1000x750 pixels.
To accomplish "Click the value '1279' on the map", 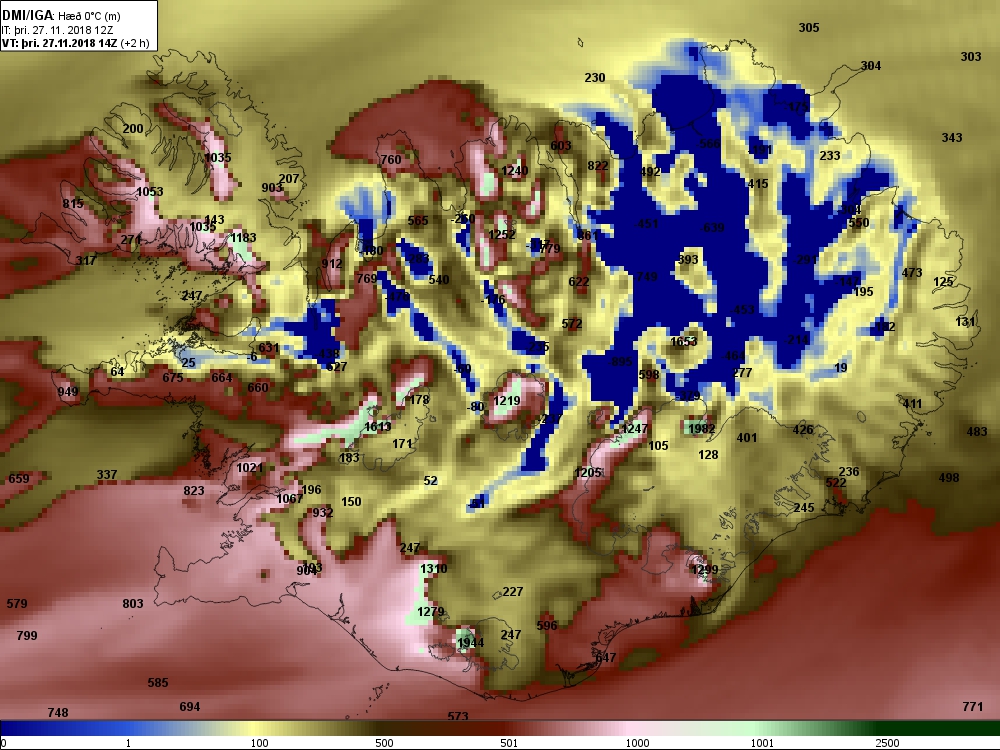I will (x=430, y=612).
